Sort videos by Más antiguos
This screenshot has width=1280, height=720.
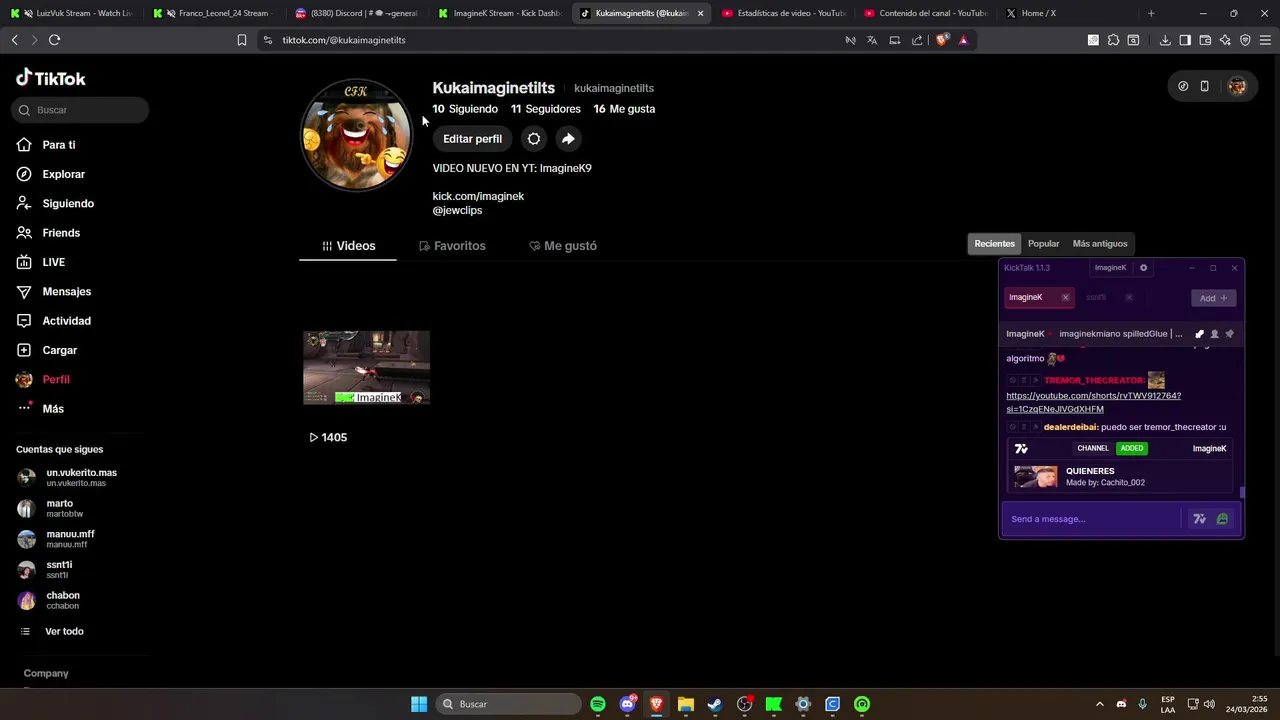point(1100,244)
